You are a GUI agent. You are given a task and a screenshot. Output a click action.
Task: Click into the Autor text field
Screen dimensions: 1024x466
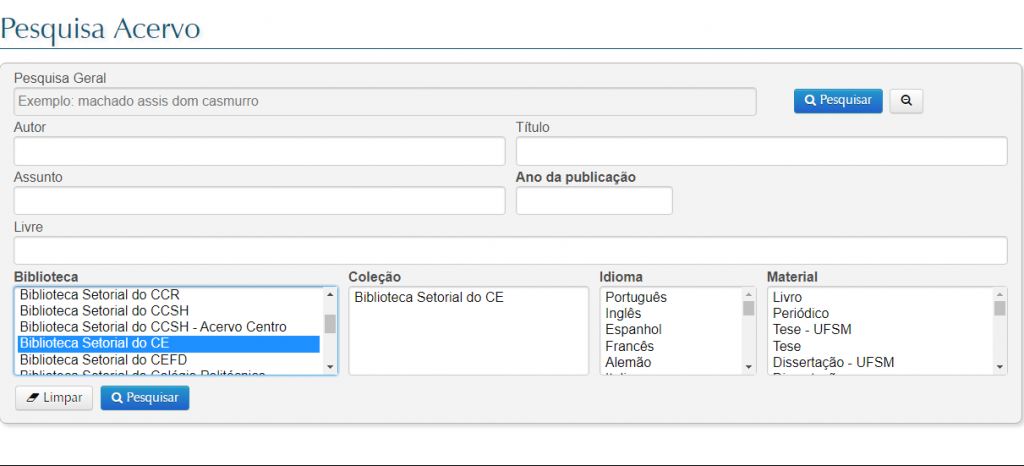(259, 152)
